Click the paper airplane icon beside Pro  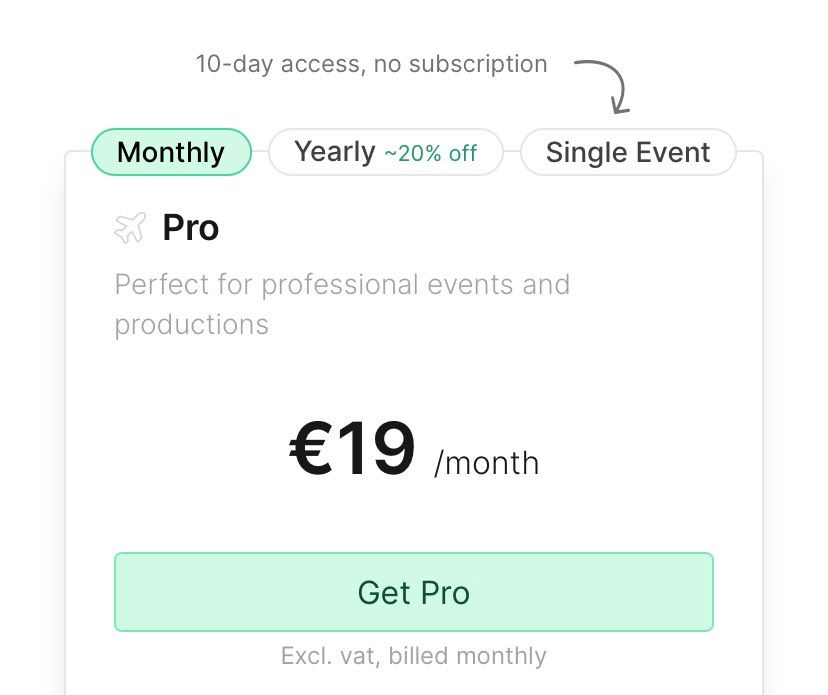pos(130,228)
